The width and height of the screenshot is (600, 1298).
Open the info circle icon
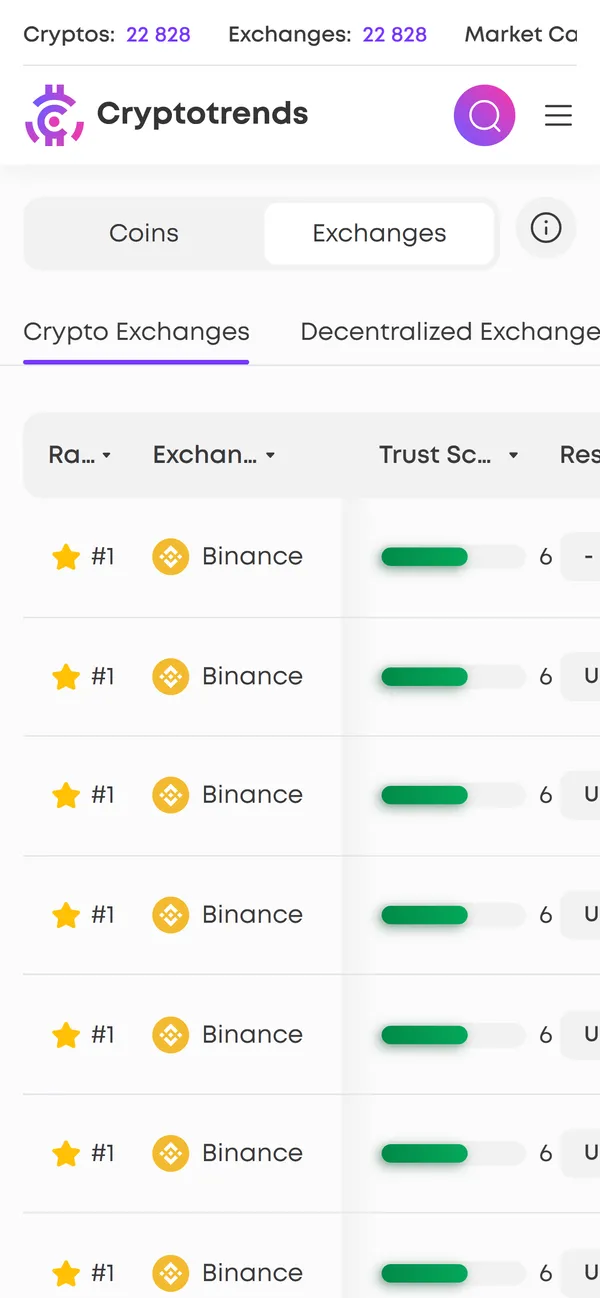click(546, 228)
